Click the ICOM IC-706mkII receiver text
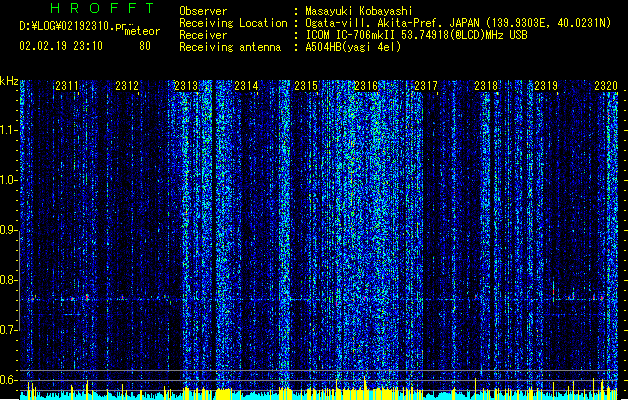Screen dimensions: 629x400 (x=416, y=35)
